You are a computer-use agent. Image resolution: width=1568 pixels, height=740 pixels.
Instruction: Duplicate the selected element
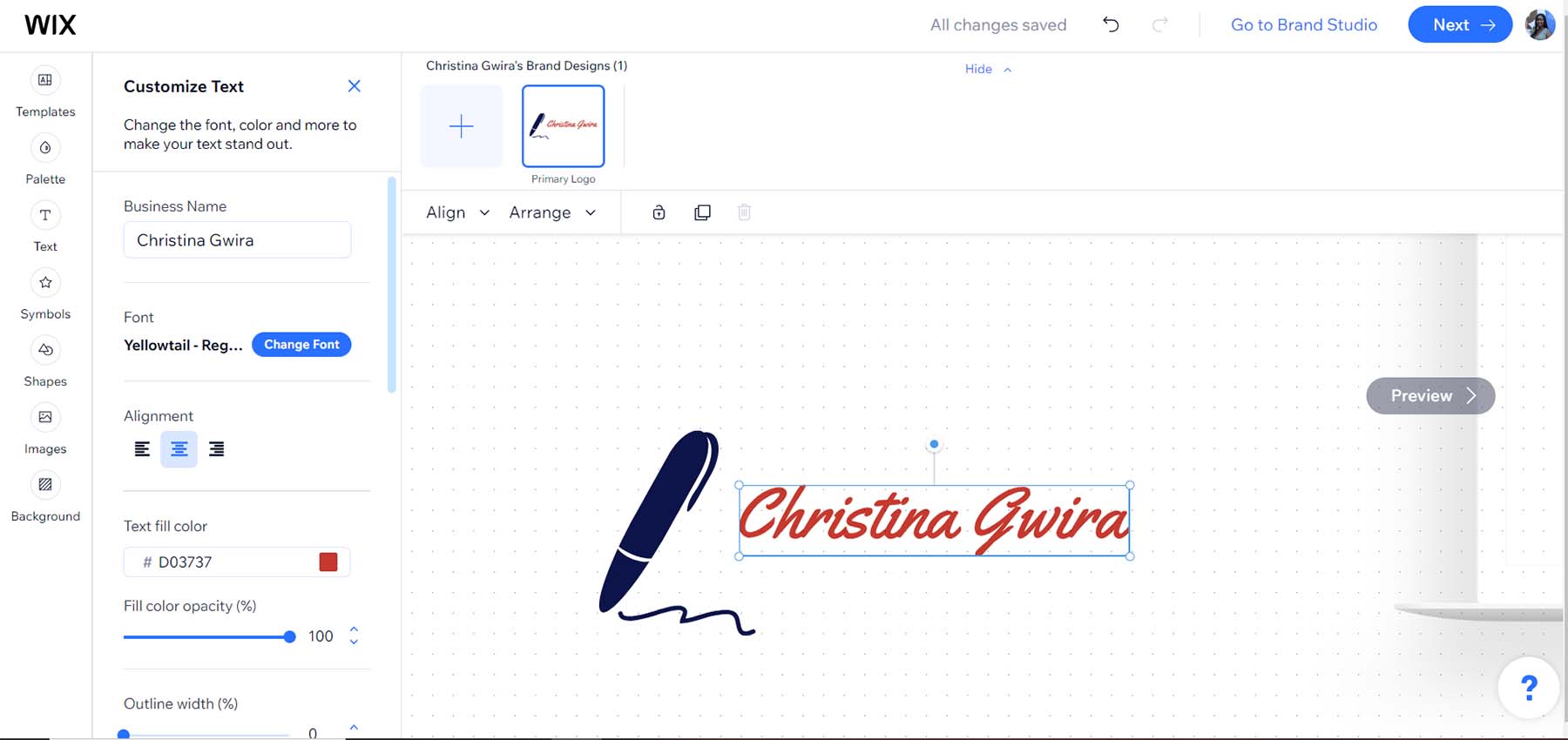pyautogui.click(x=702, y=212)
